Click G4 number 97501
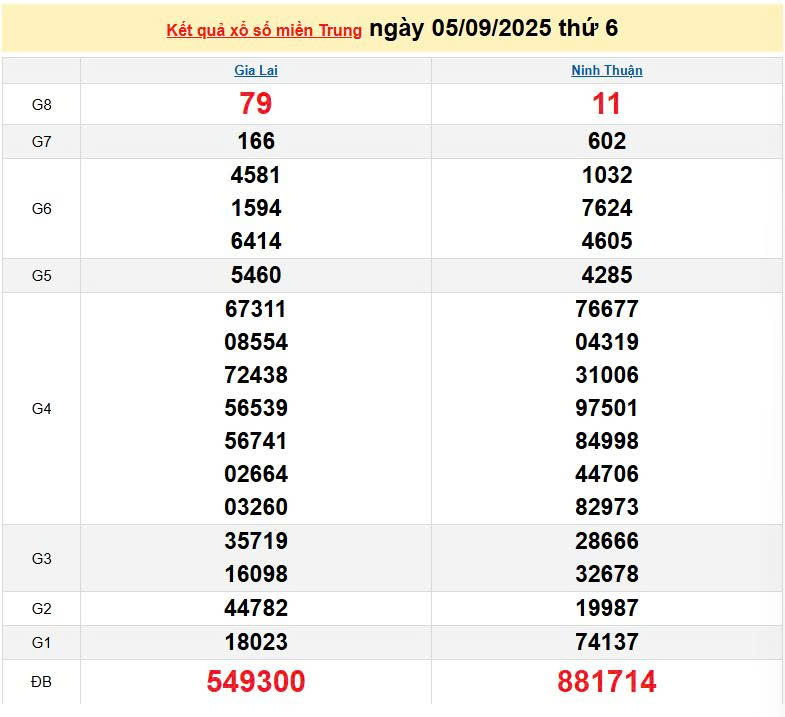 (x=607, y=408)
